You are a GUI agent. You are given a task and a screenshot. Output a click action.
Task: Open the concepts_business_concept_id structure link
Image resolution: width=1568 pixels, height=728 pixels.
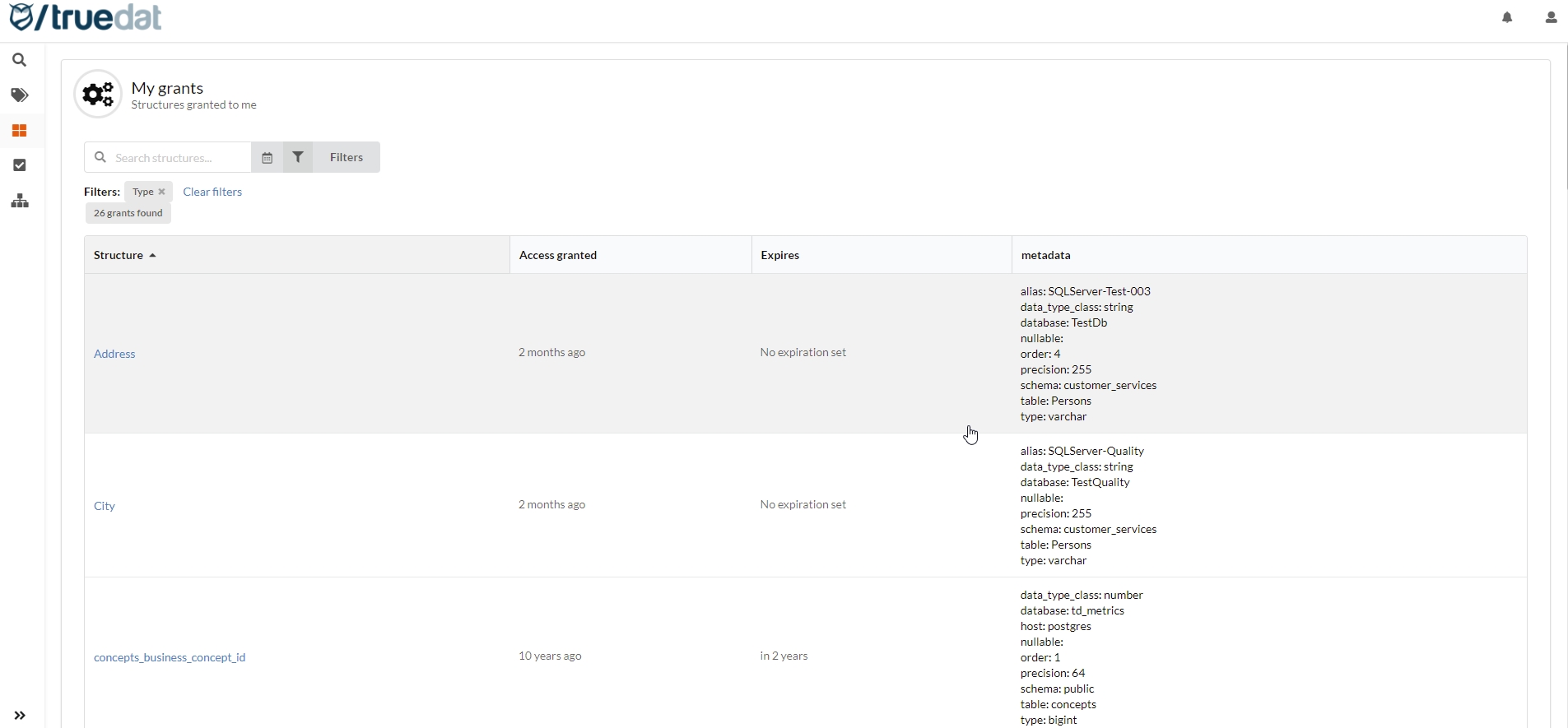pos(170,658)
